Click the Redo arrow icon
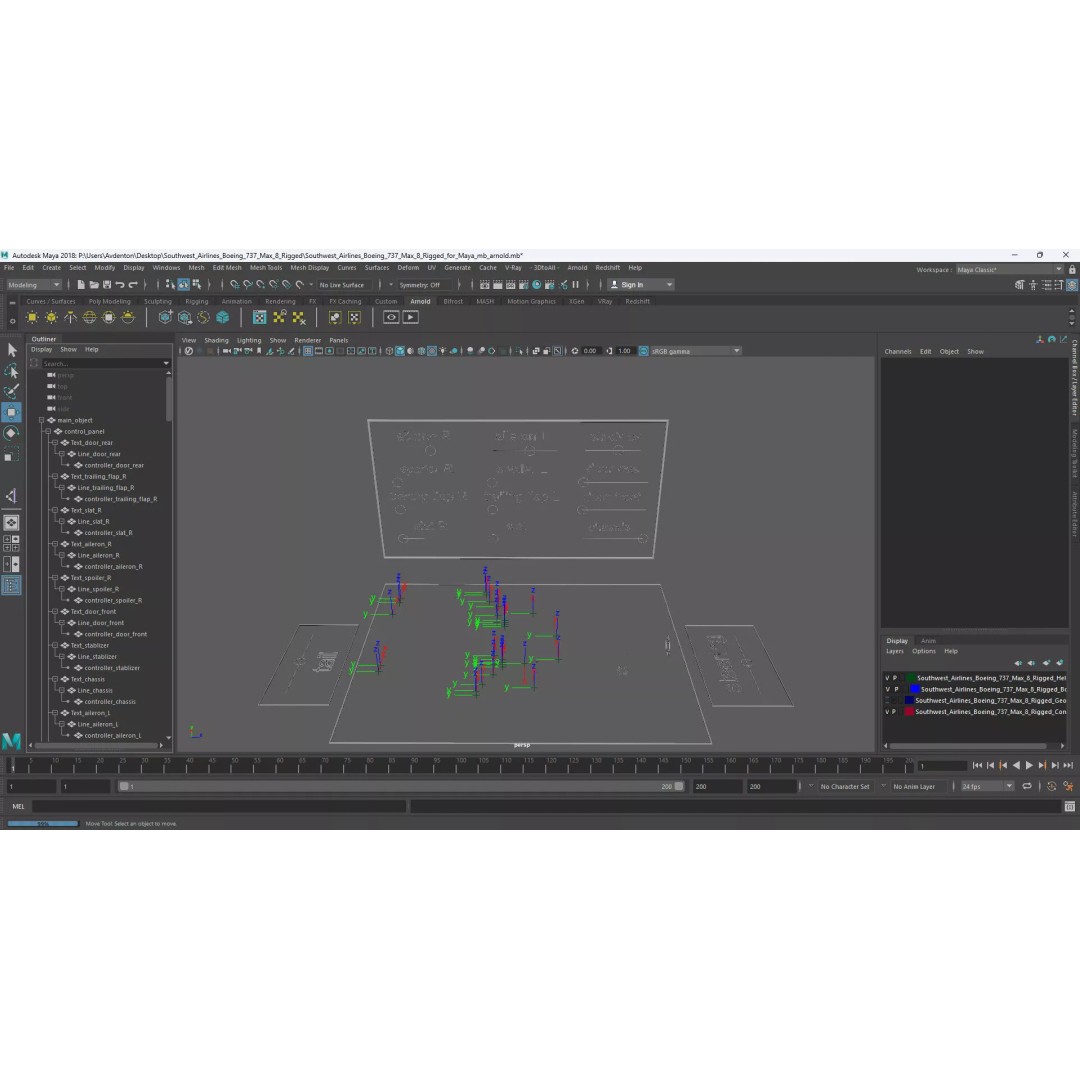The image size is (1080, 1080). point(133,284)
